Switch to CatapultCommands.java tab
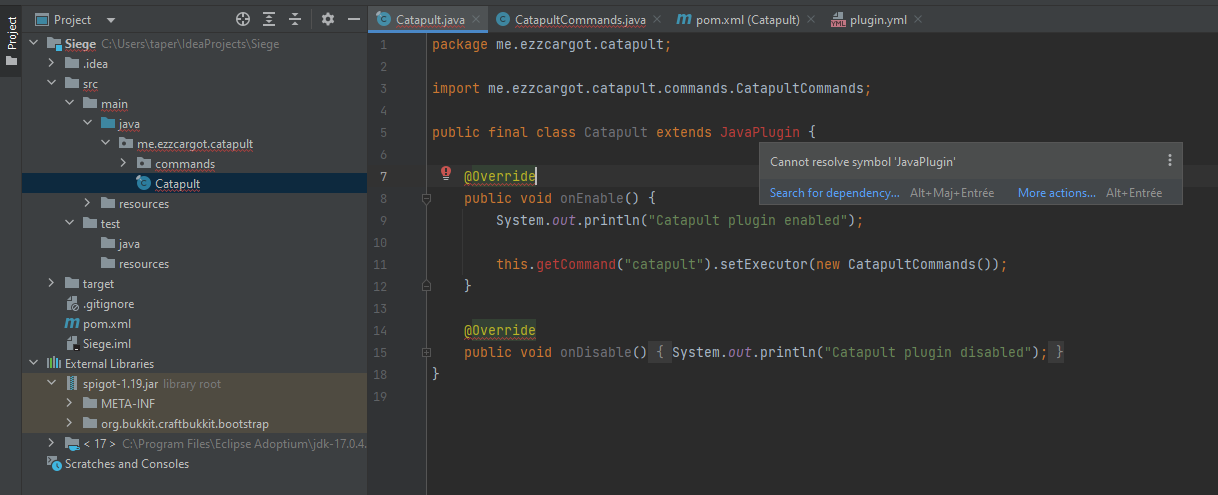This screenshot has height=495, width=1218. point(580,19)
